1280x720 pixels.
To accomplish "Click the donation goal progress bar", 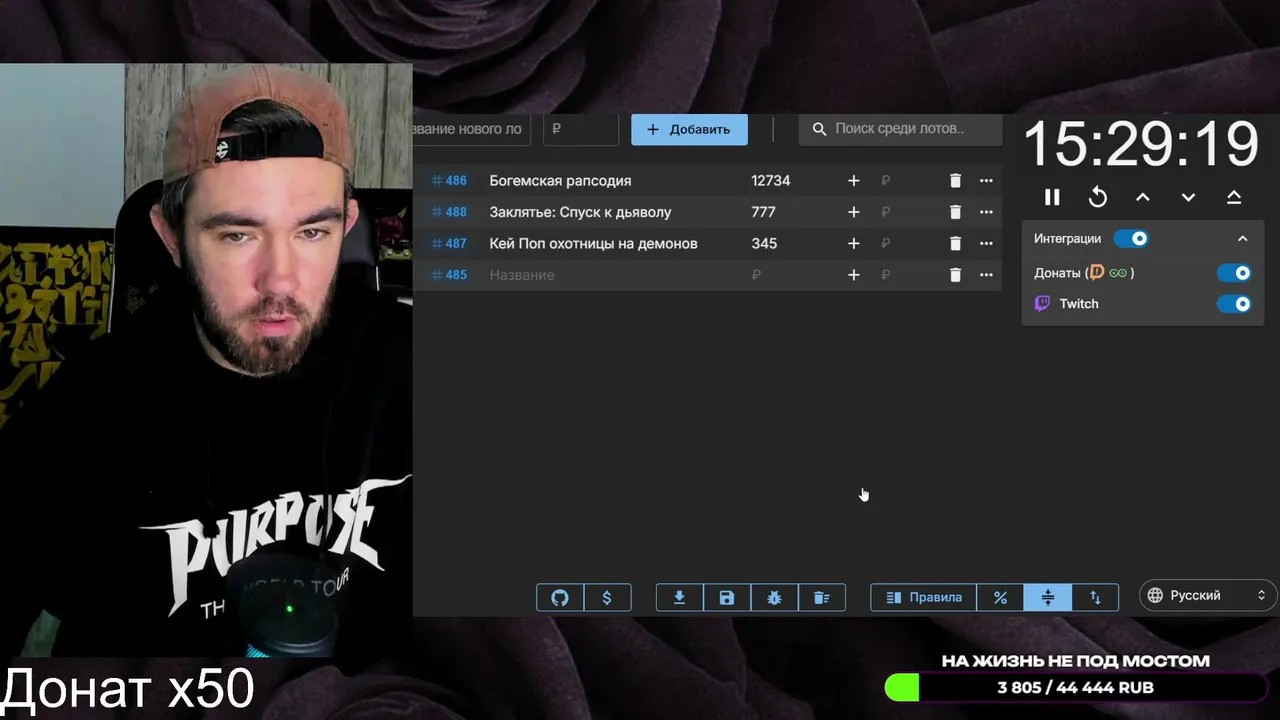I will pyautogui.click(x=1076, y=688).
